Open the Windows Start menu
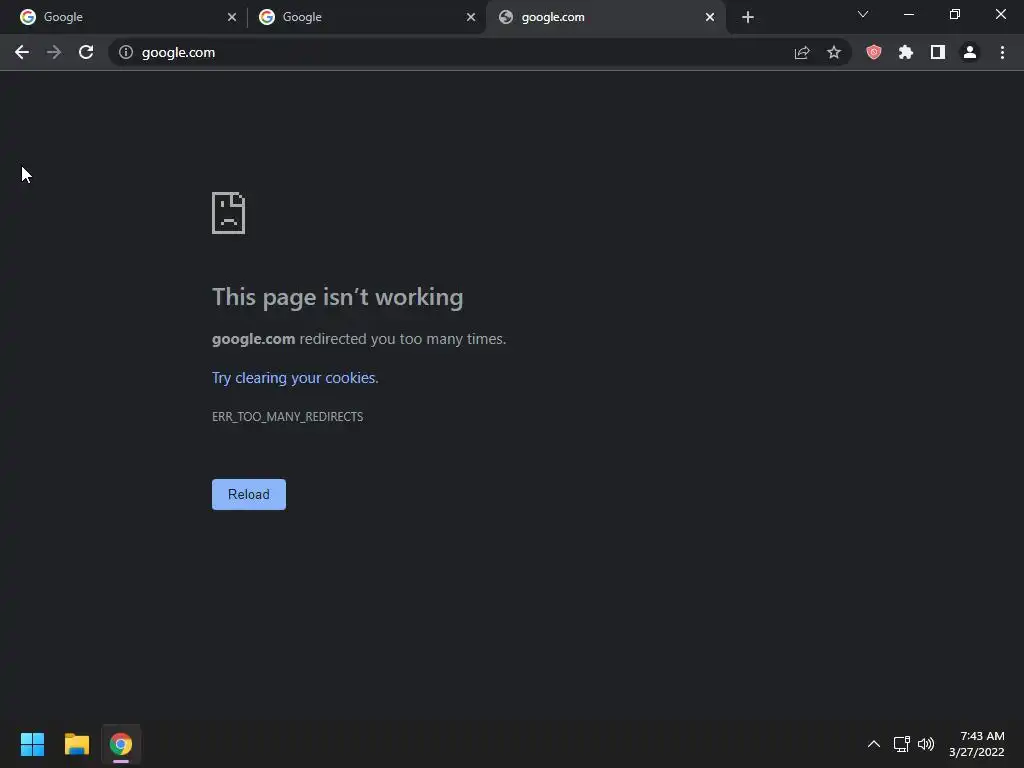Viewport: 1024px width, 768px height. coord(32,744)
